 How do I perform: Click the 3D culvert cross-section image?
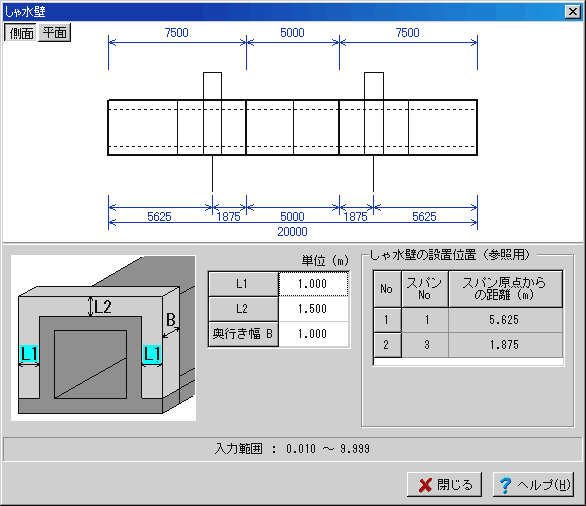click(104, 338)
